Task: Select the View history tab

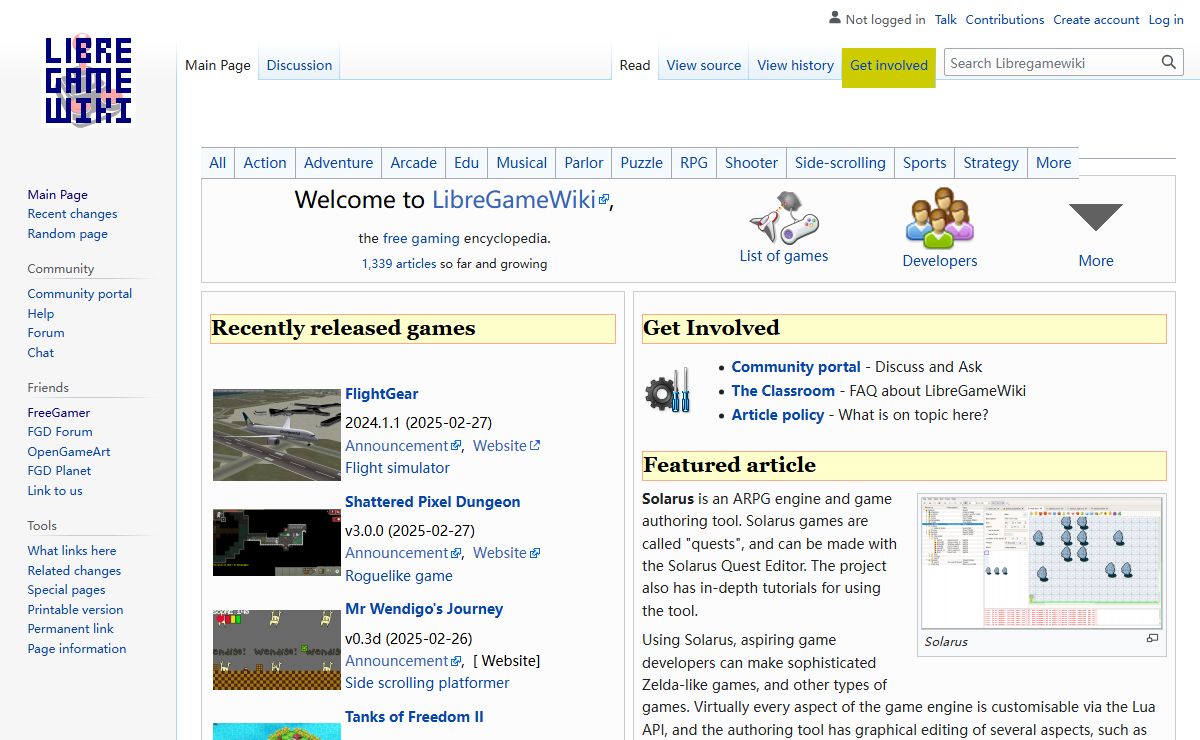Action: click(x=795, y=65)
